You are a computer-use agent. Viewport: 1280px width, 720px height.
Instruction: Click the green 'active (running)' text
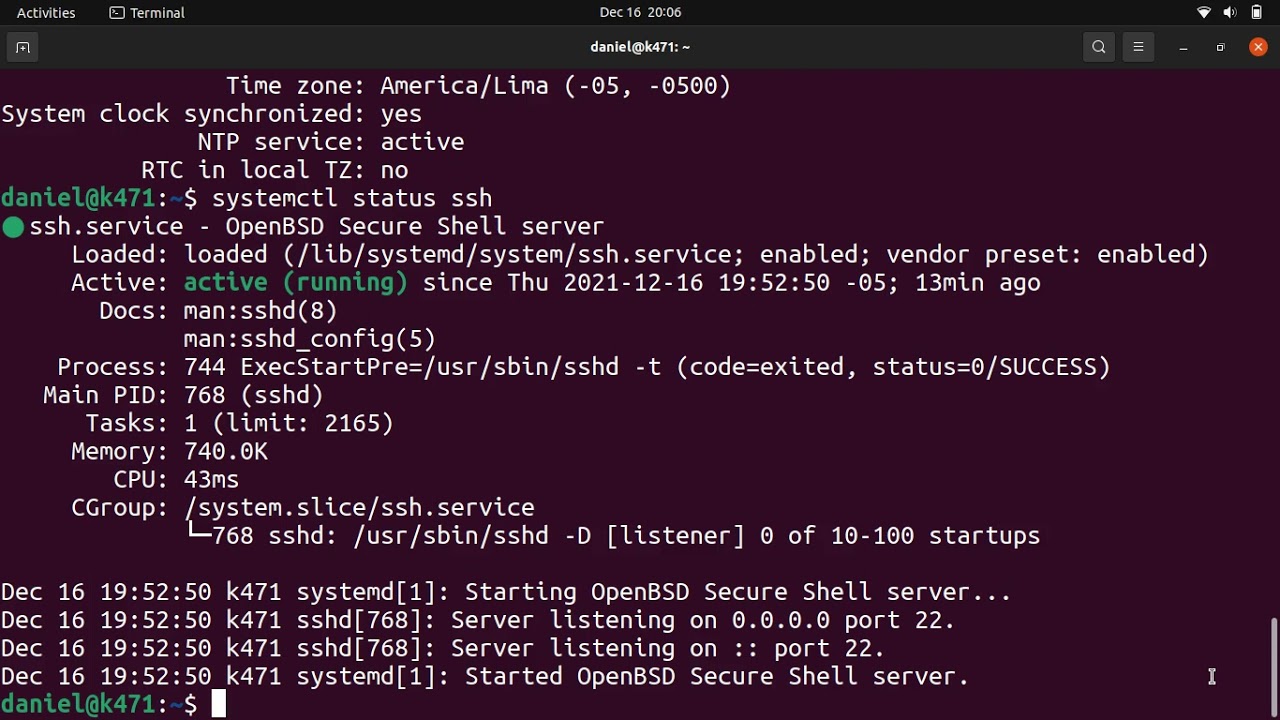coord(295,283)
